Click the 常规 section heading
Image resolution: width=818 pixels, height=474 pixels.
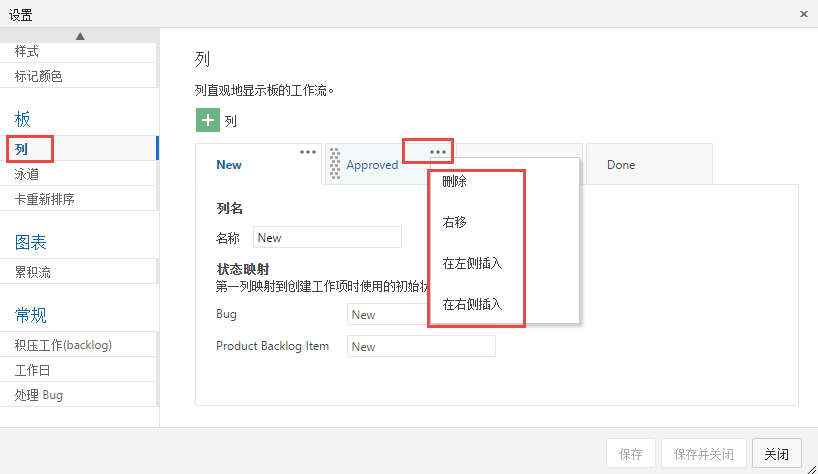[x=30, y=315]
